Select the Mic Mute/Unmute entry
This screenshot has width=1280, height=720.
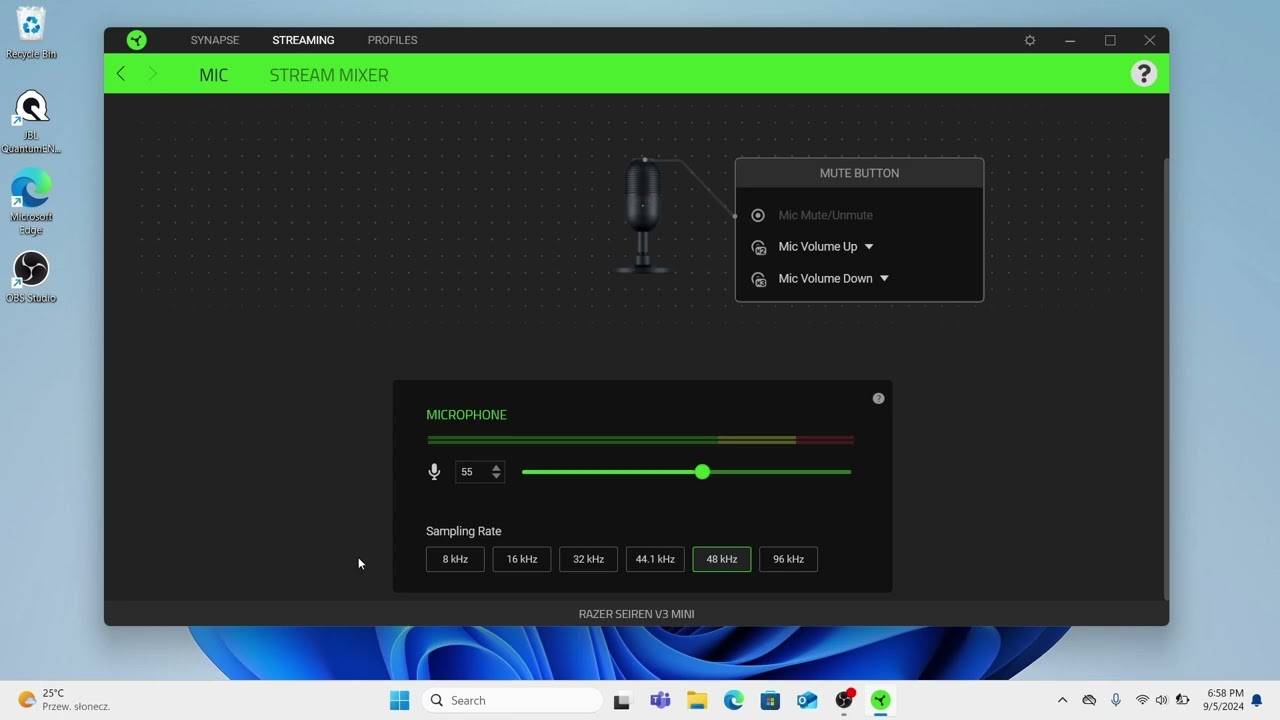[x=825, y=215]
